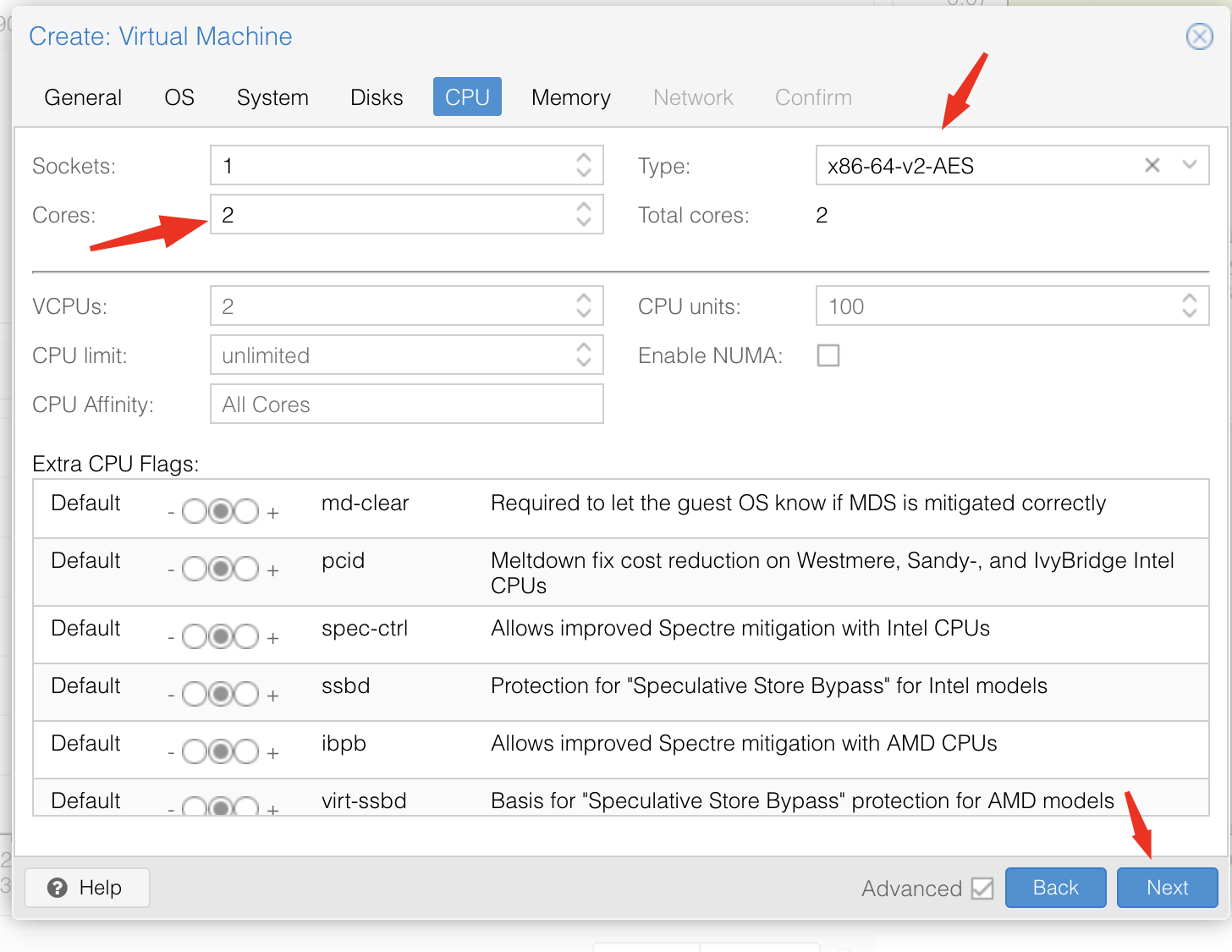
Task: Clear the CPU Type field value
Action: tap(1152, 165)
